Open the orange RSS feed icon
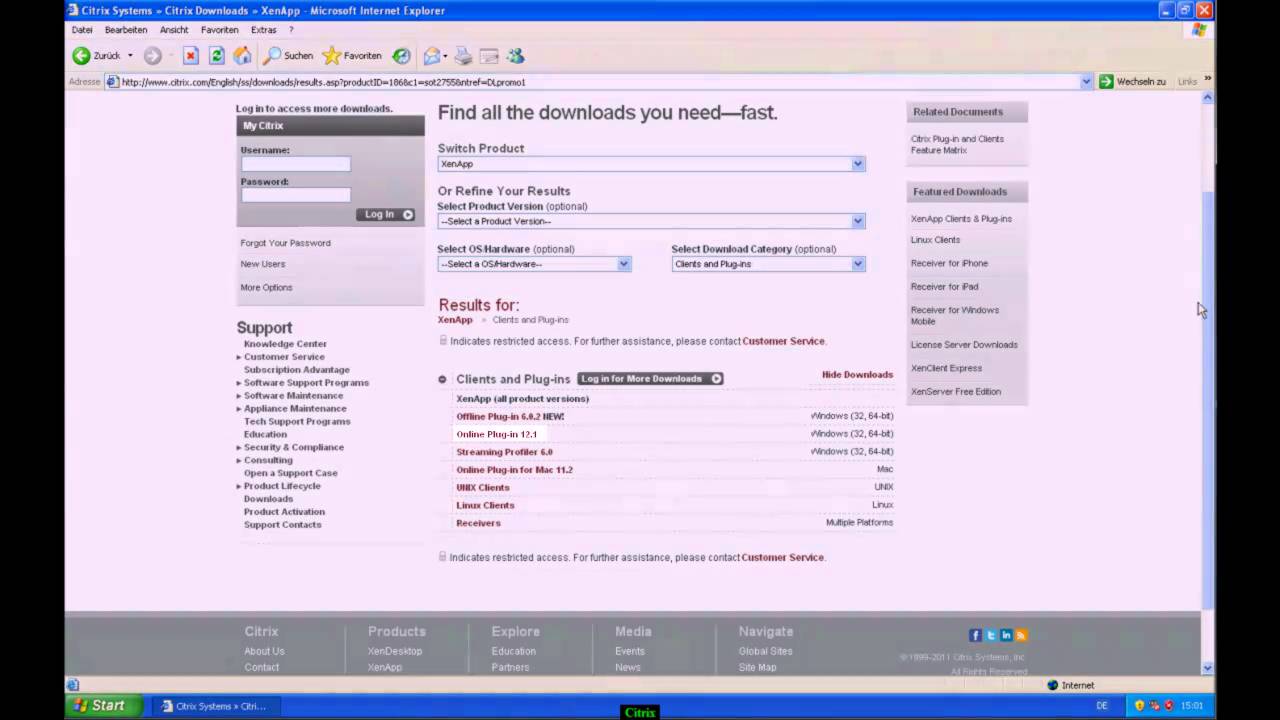The image size is (1280, 720). pyautogui.click(x=1021, y=635)
